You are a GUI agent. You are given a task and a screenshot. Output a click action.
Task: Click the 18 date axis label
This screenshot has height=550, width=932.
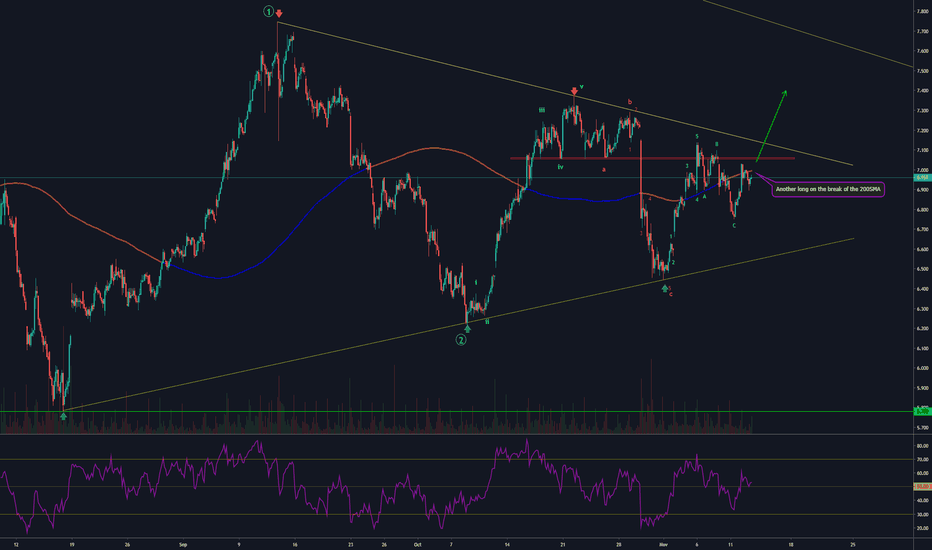click(x=791, y=544)
